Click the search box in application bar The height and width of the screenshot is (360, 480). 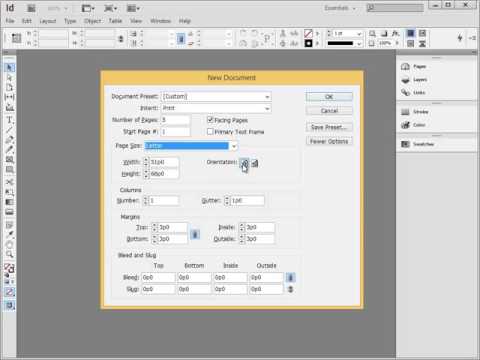[395, 8]
